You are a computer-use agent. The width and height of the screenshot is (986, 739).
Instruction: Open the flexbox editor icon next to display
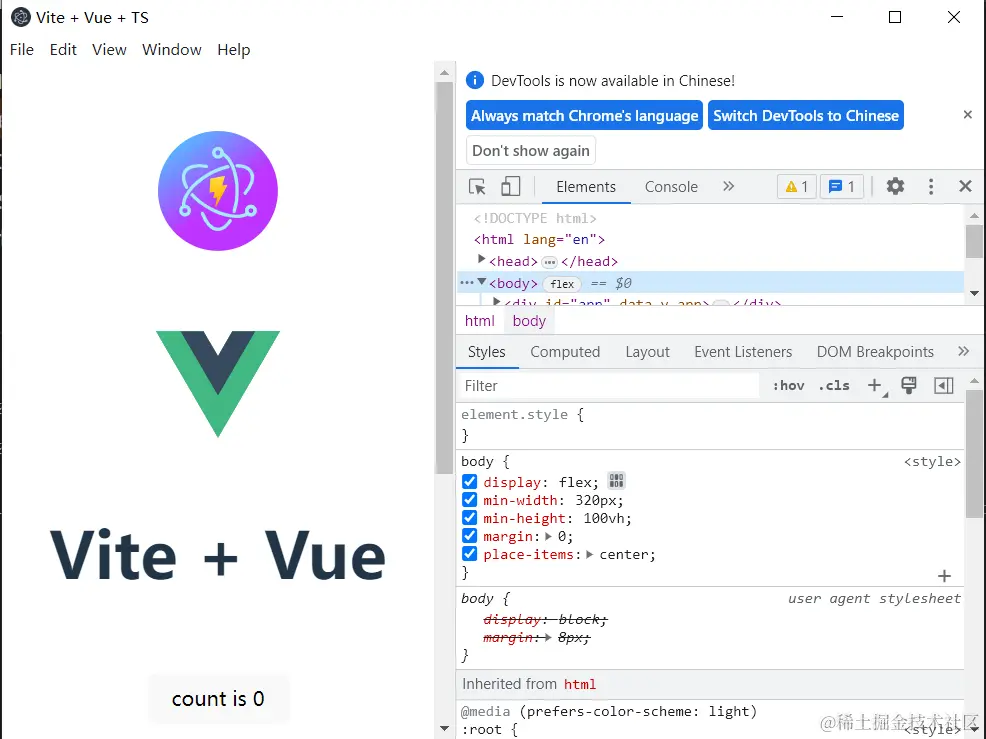[616, 481]
